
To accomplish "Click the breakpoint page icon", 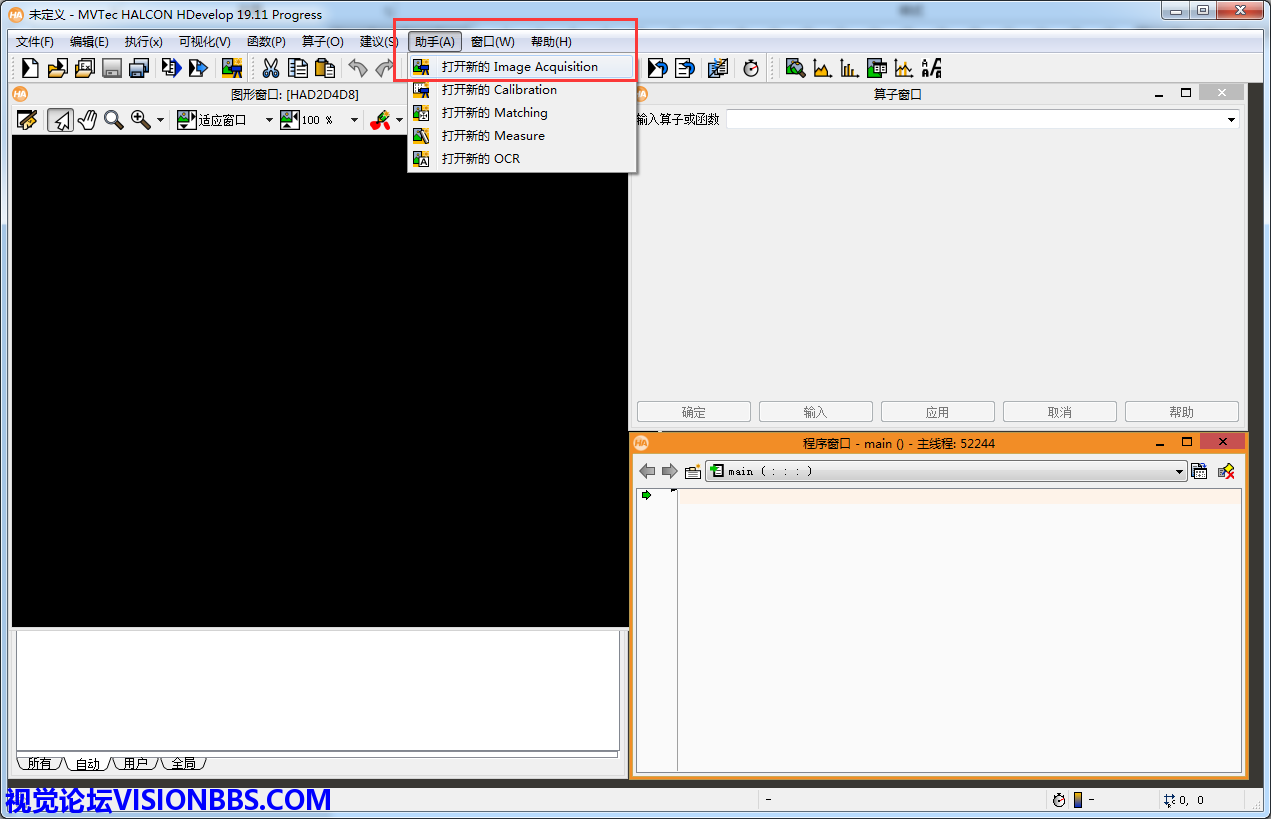I will pos(717,68).
